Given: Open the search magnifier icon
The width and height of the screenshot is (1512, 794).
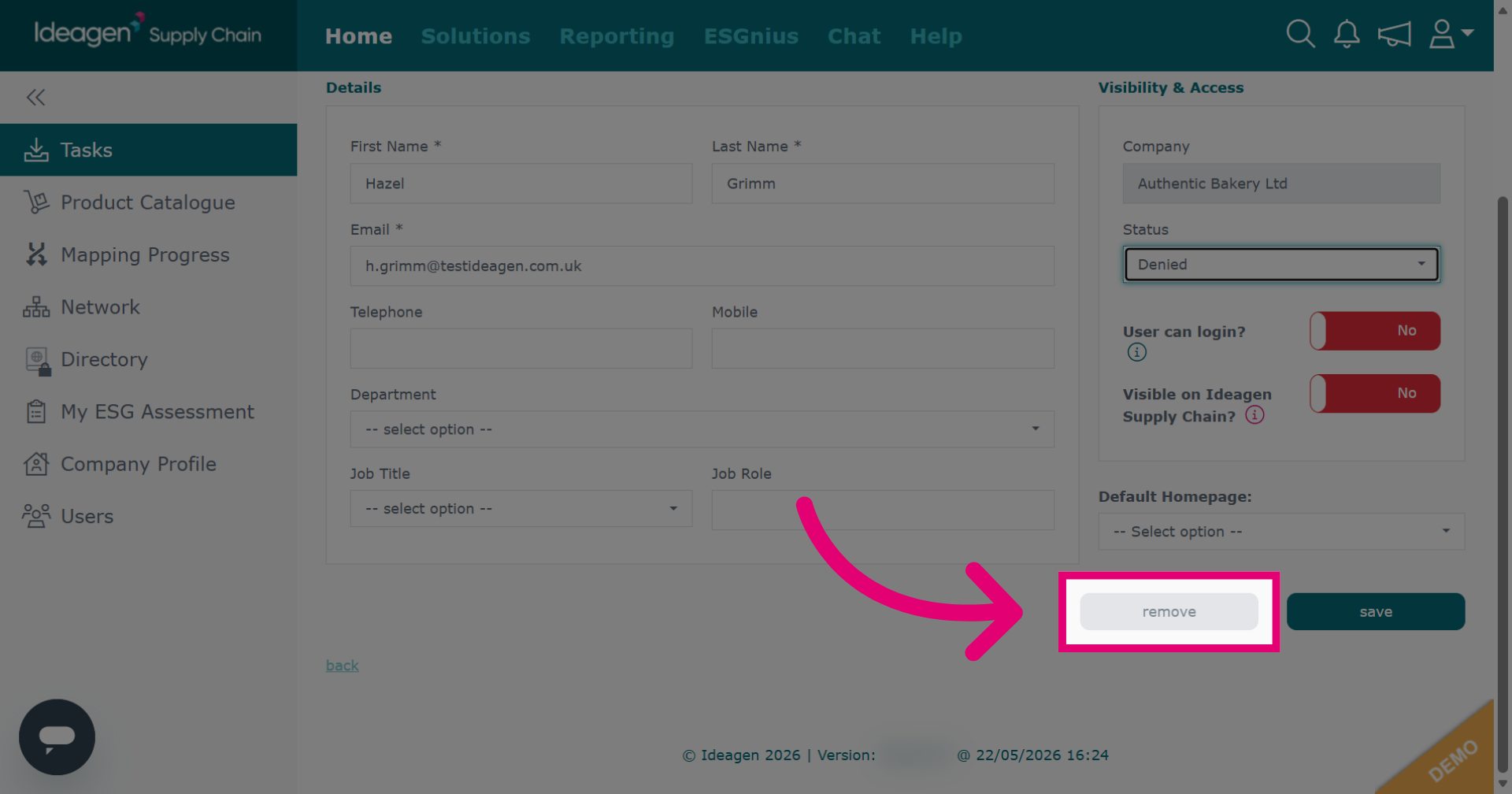Looking at the screenshot, I should coord(1300,34).
